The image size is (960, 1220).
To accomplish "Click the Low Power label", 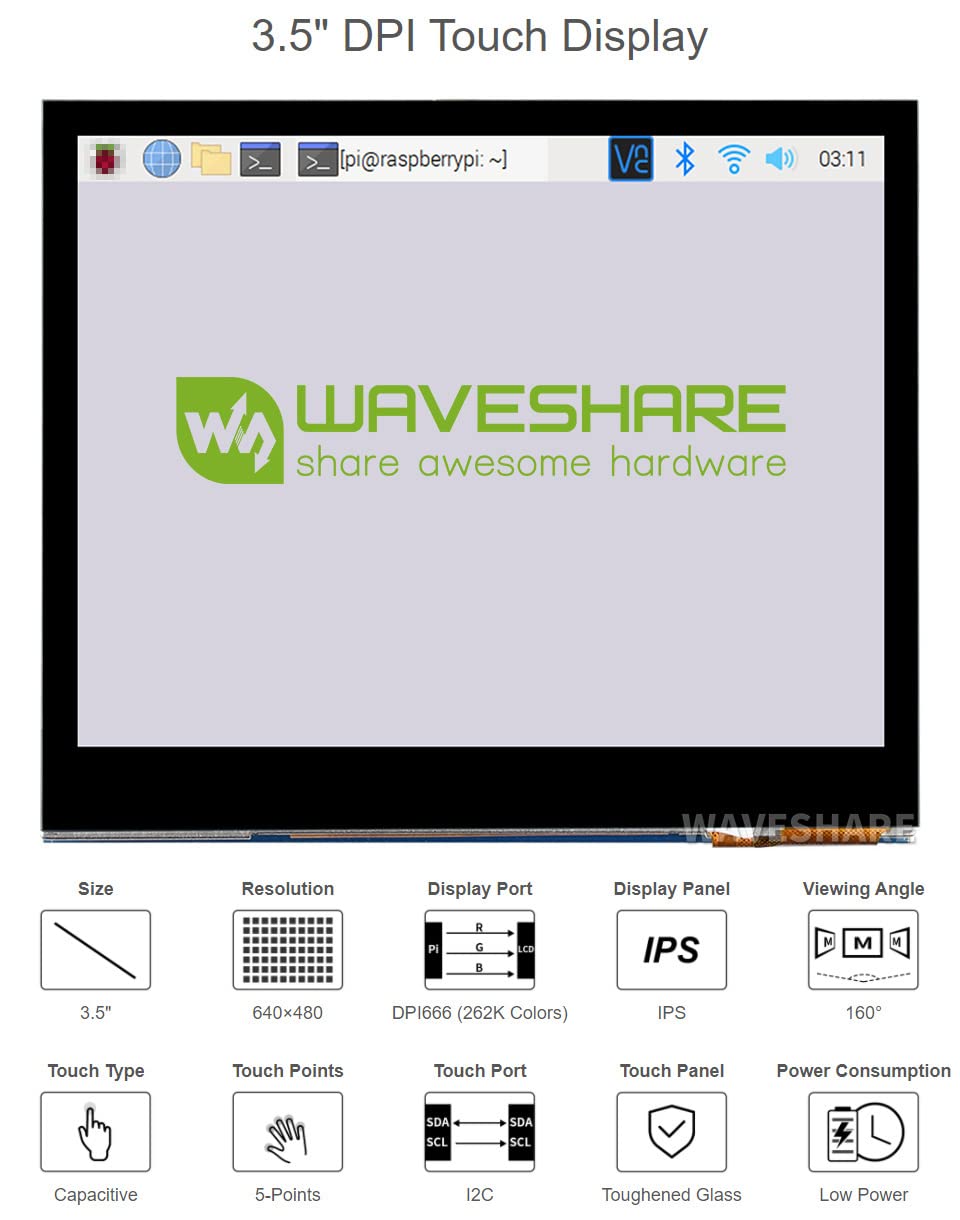I will pos(864,1195).
